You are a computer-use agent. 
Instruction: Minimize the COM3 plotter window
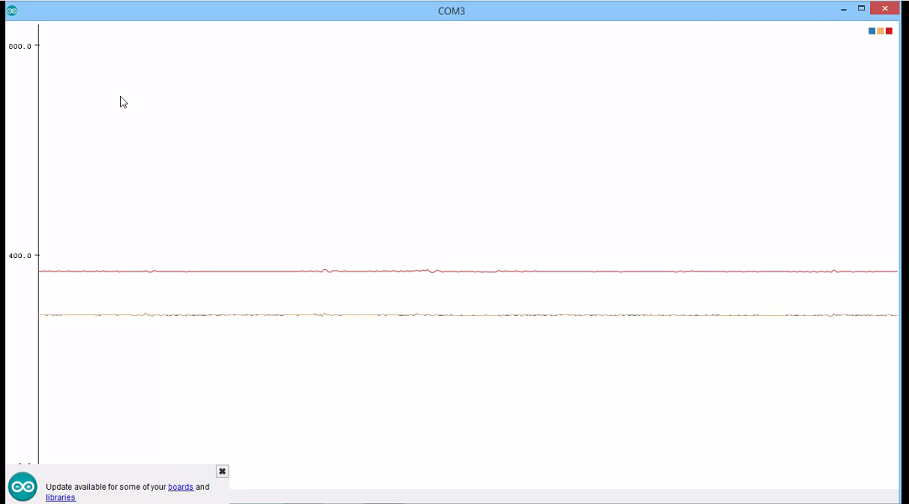843,9
